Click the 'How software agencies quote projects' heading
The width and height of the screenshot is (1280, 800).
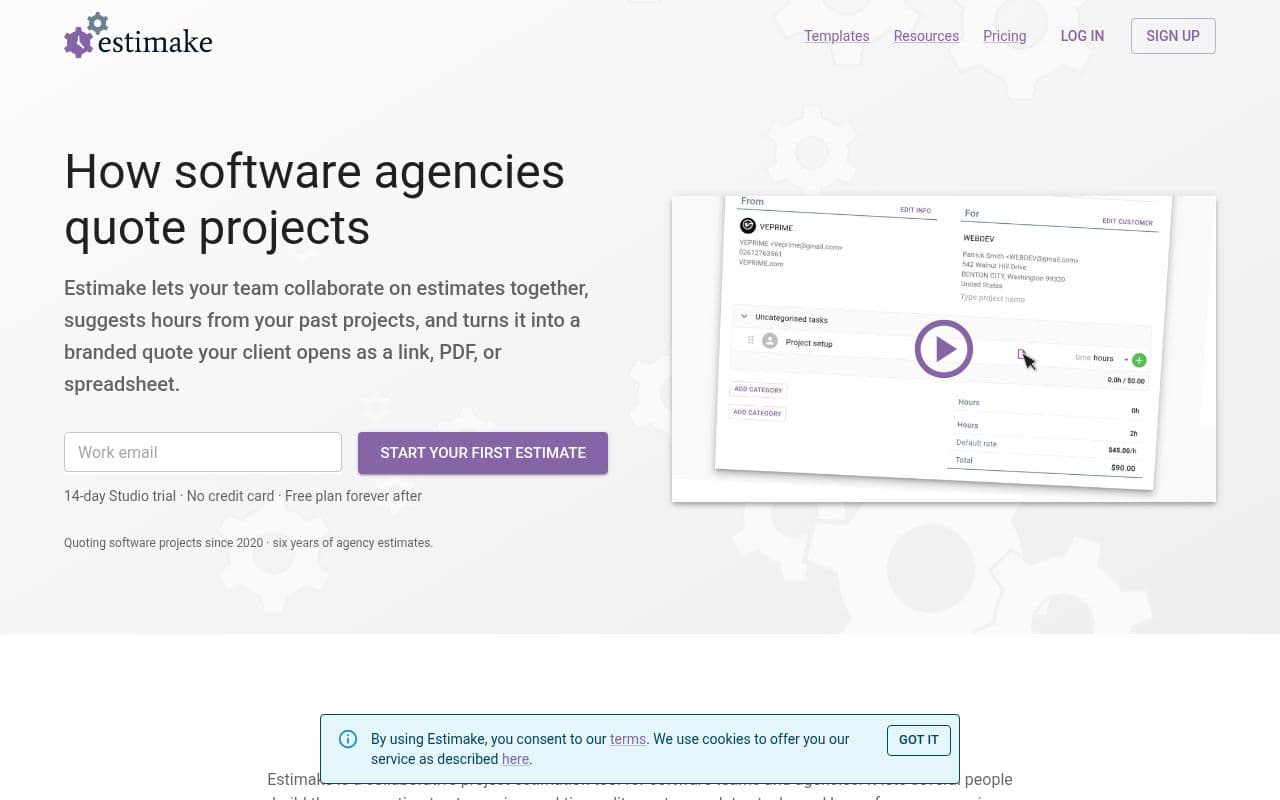tap(314, 199)
